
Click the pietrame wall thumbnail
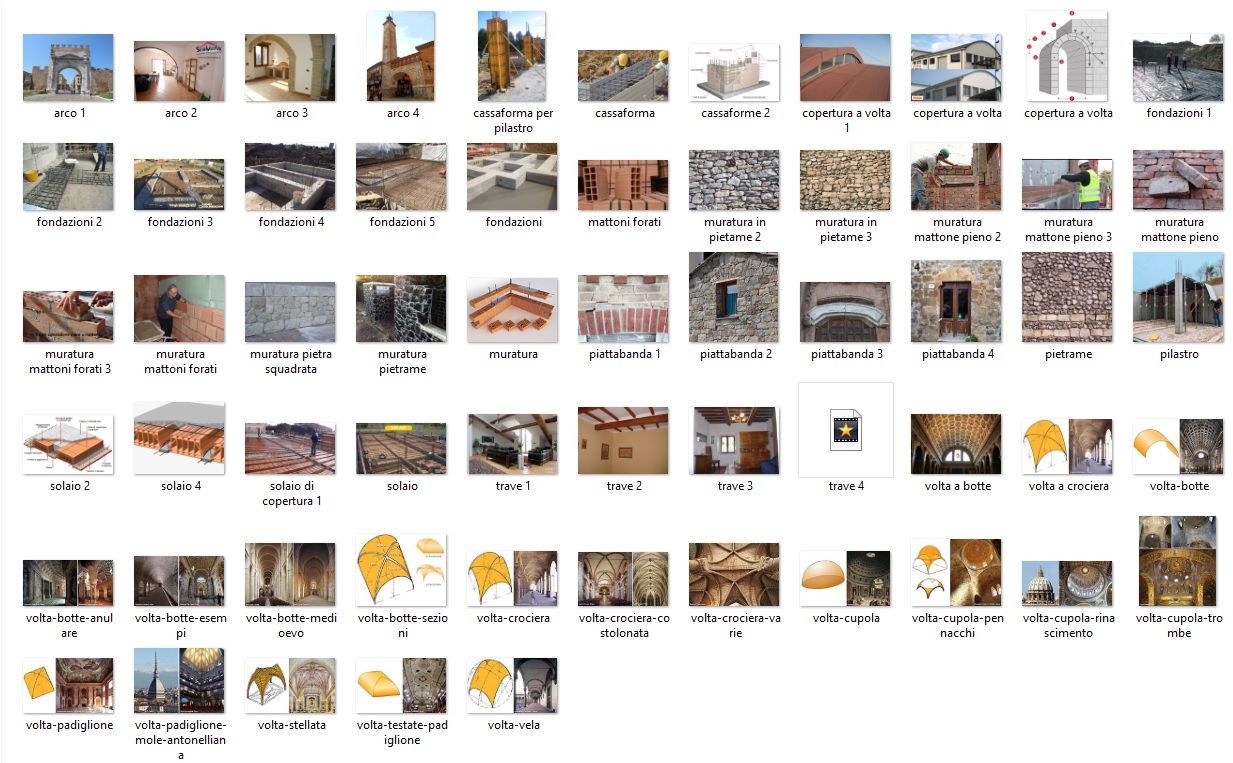tap(1067, 298)
